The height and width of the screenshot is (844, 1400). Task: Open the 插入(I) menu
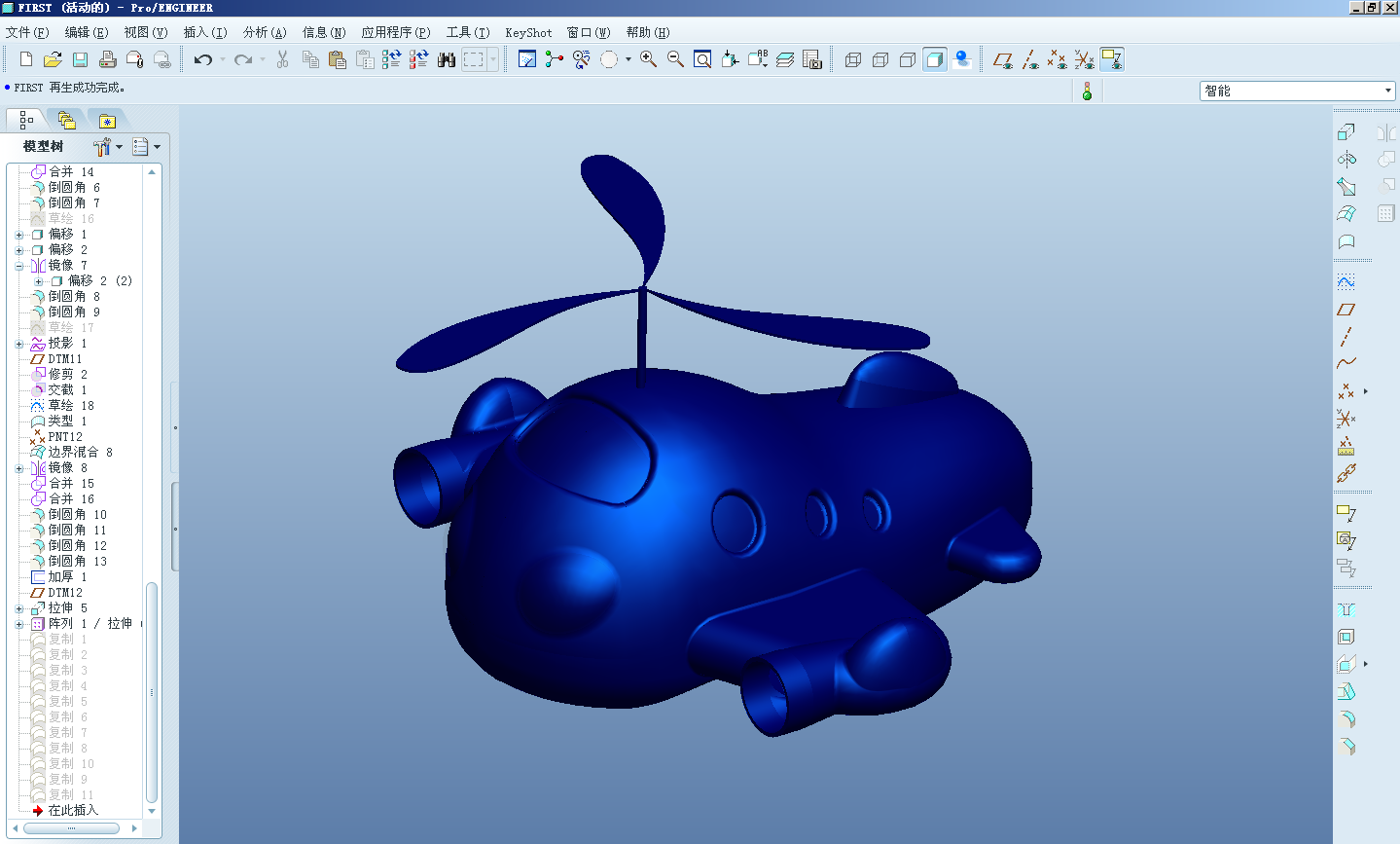(x=204, y=32)
